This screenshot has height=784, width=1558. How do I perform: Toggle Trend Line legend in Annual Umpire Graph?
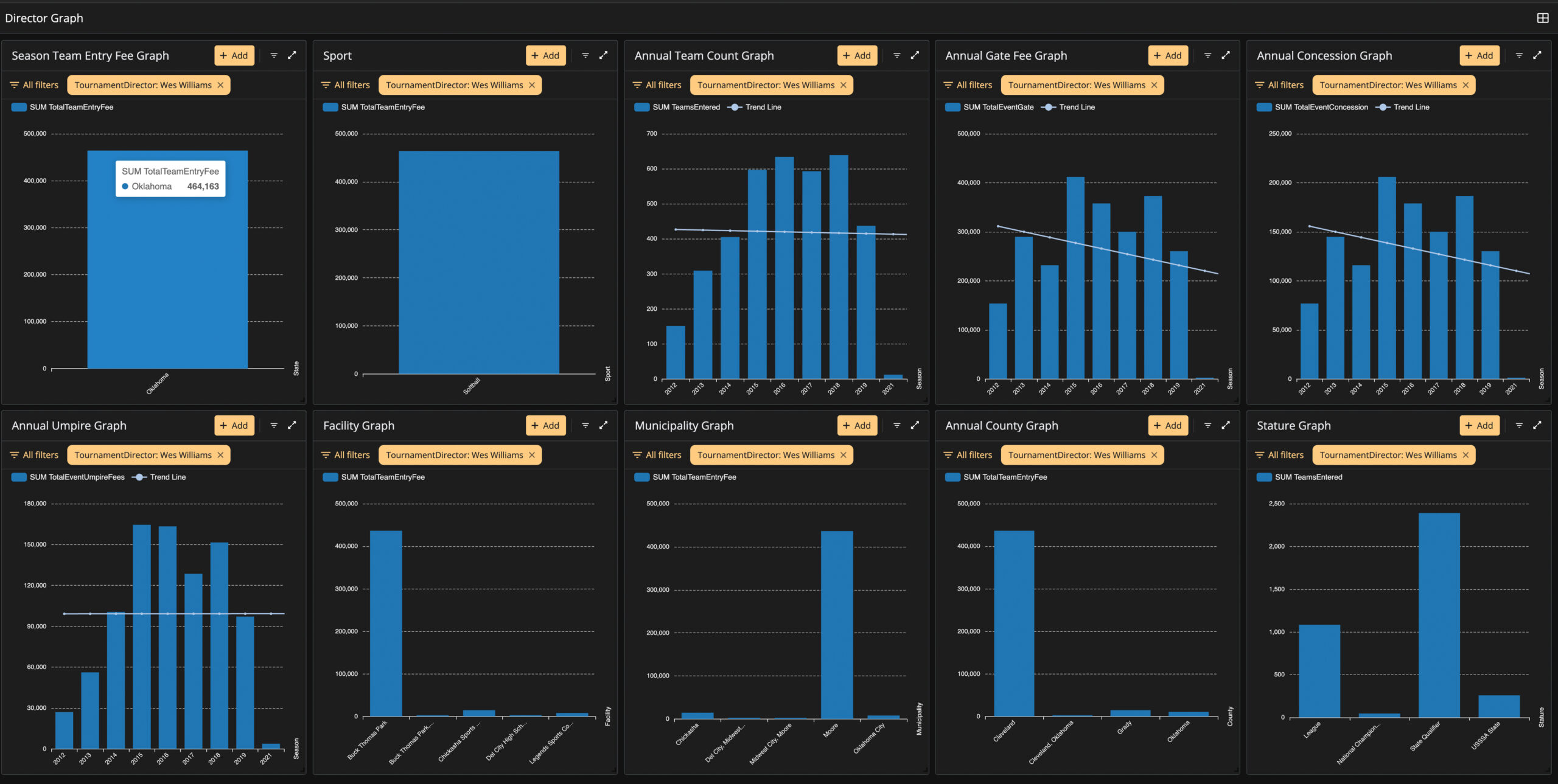(x=159, y=477)
